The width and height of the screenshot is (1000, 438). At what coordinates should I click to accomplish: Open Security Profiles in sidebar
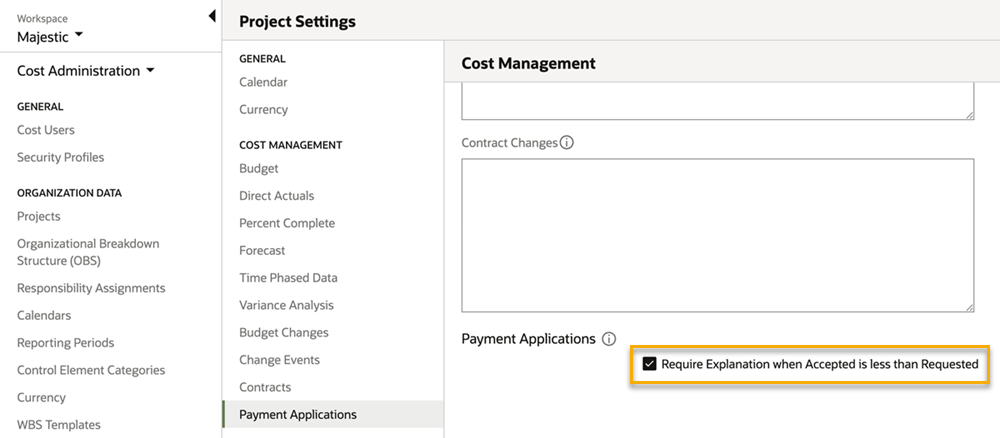60,157
